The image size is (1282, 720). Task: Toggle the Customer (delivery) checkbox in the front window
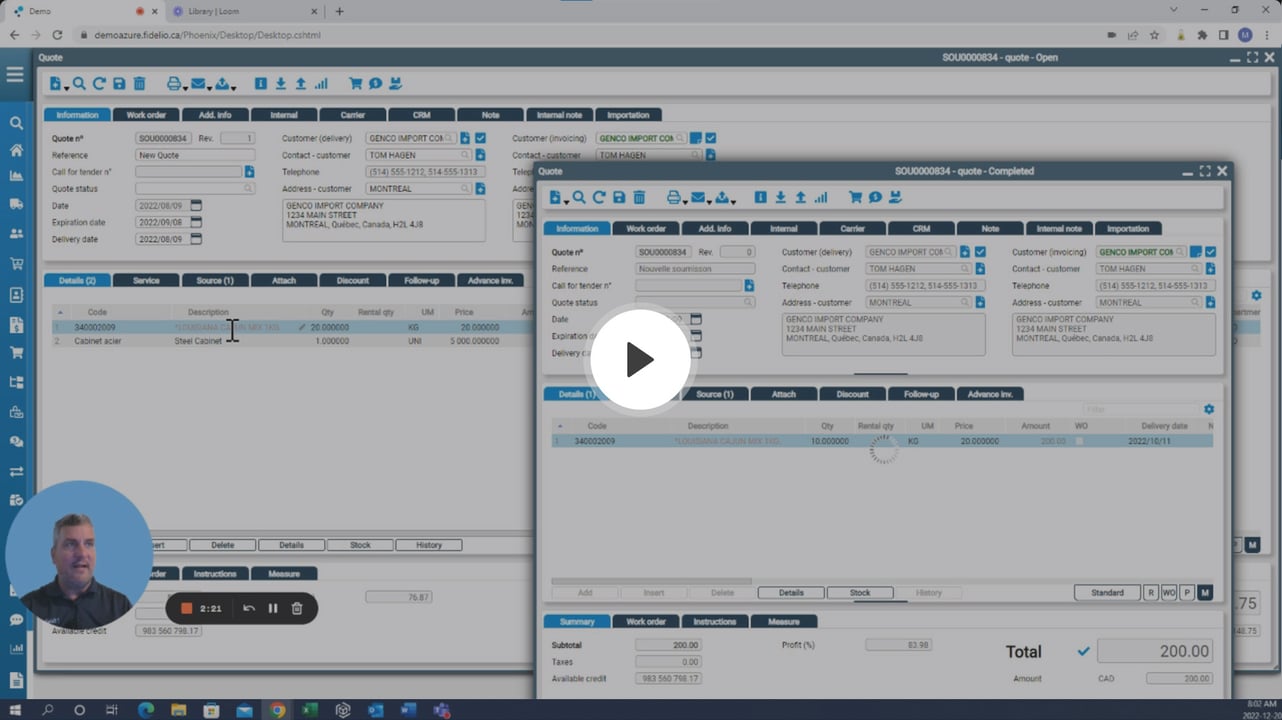[980, 252]
